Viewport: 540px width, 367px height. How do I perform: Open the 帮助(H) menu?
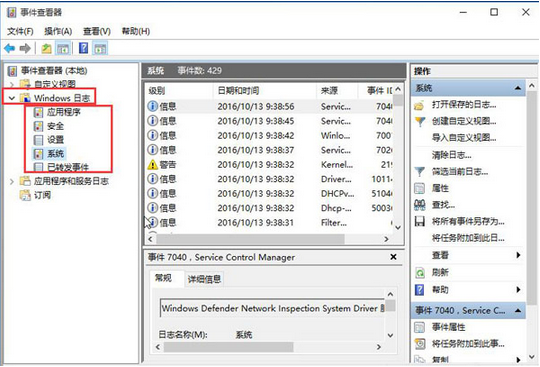tap(136, 31)
